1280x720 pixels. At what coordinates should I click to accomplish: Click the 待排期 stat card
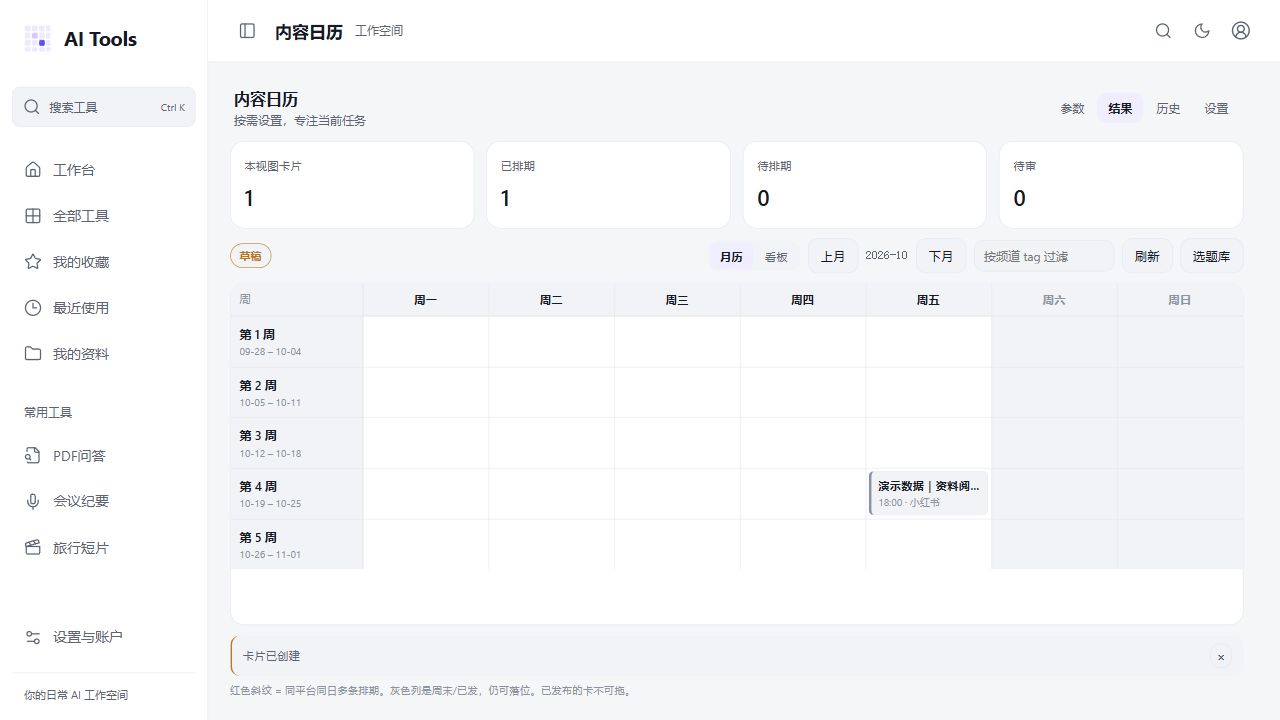click(x=864, y=185)
